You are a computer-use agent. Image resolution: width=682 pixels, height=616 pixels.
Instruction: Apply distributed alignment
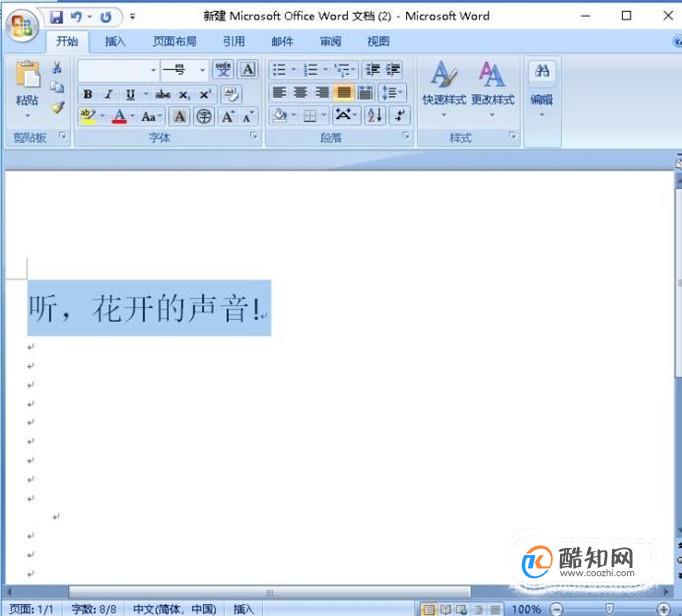[x=365, y=92]
